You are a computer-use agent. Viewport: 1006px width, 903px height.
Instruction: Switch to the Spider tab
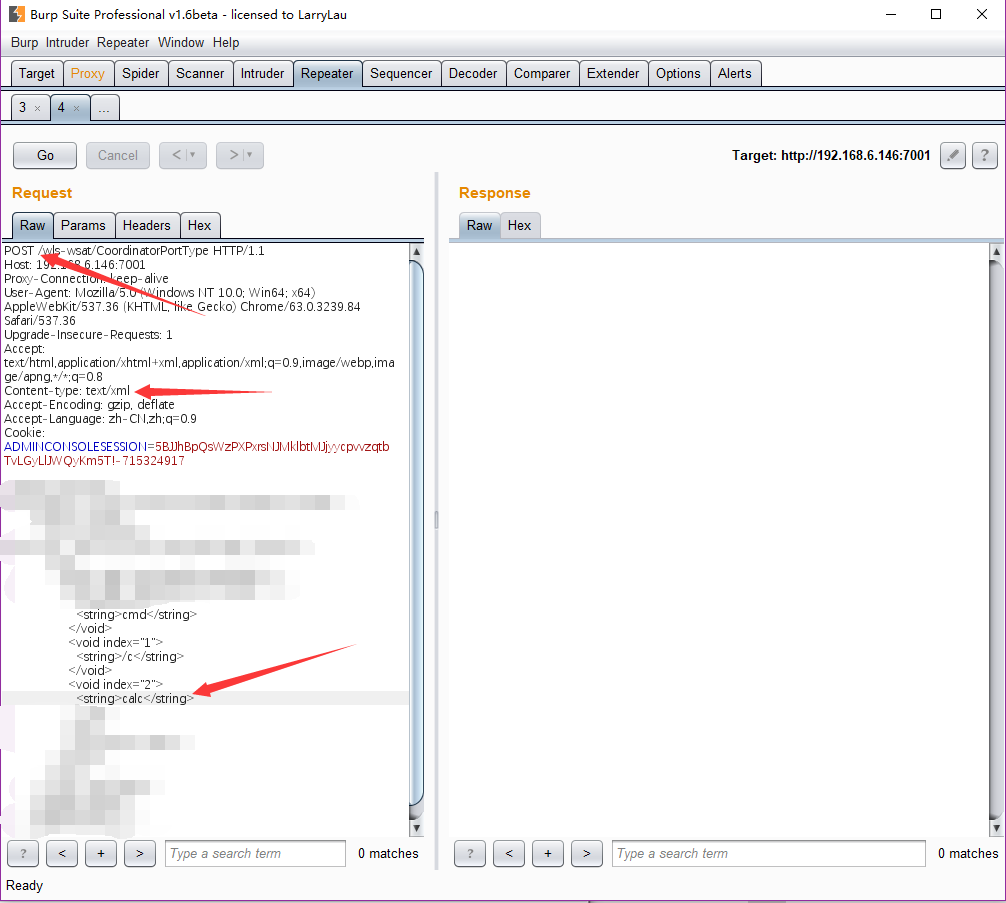(141, 74)
